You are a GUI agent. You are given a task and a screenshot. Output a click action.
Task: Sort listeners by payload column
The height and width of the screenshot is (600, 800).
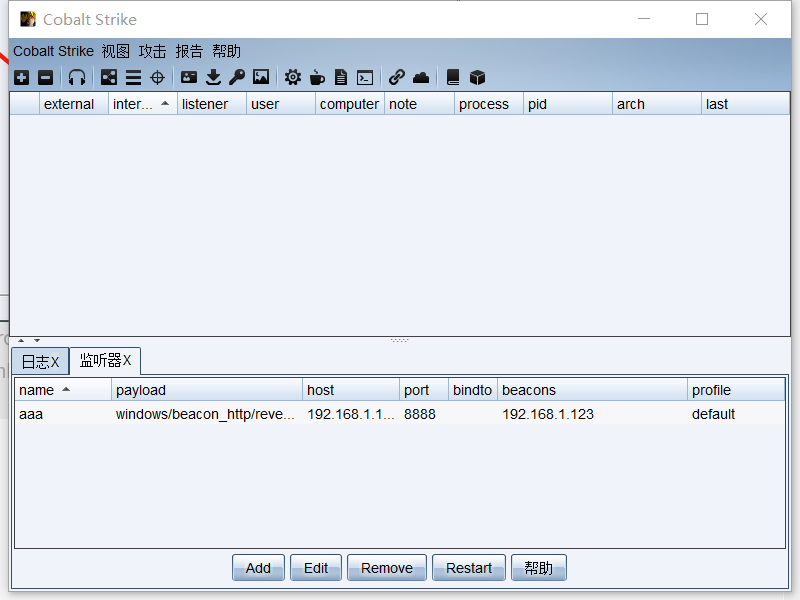[207, 390]
